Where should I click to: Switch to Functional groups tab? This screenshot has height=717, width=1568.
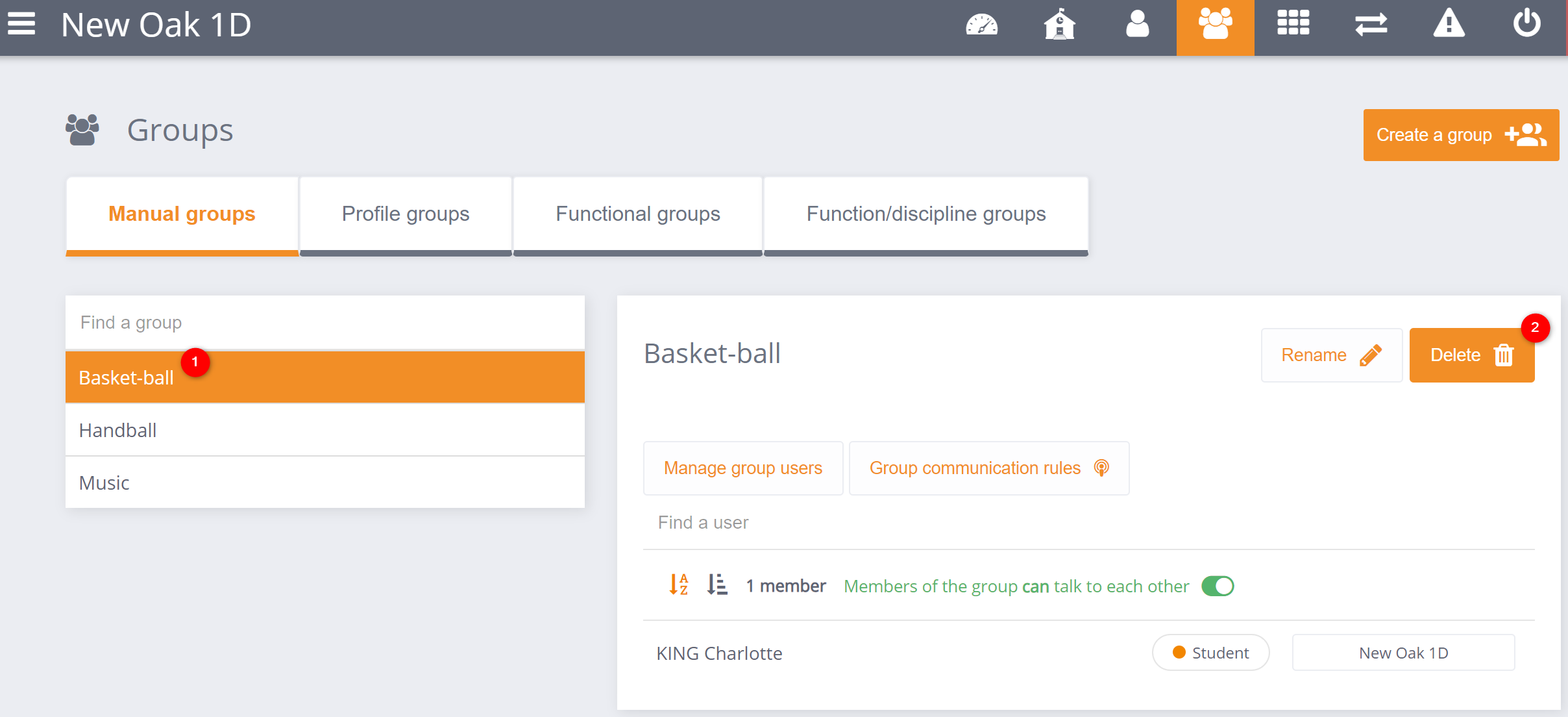coord(638,214)
